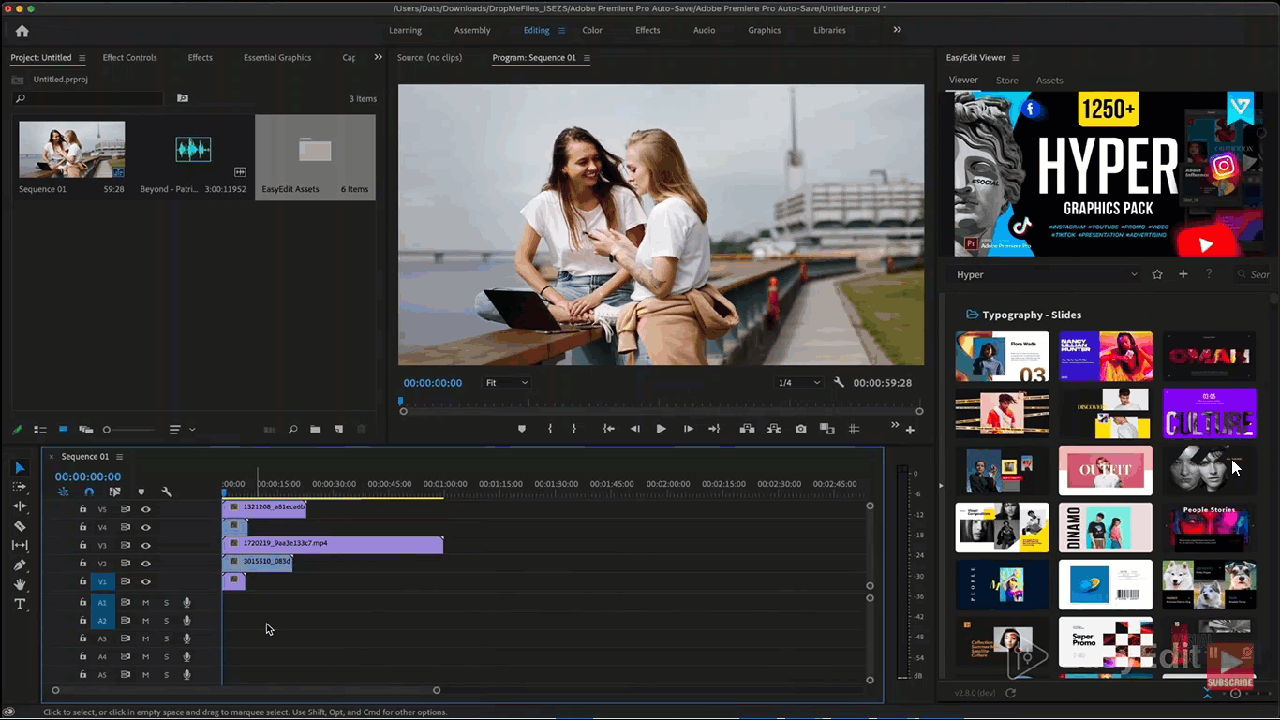The height and width of the screenshot is (720, 1280).
Task: Select the Track Select Forward tool
Action: (20, 488)
